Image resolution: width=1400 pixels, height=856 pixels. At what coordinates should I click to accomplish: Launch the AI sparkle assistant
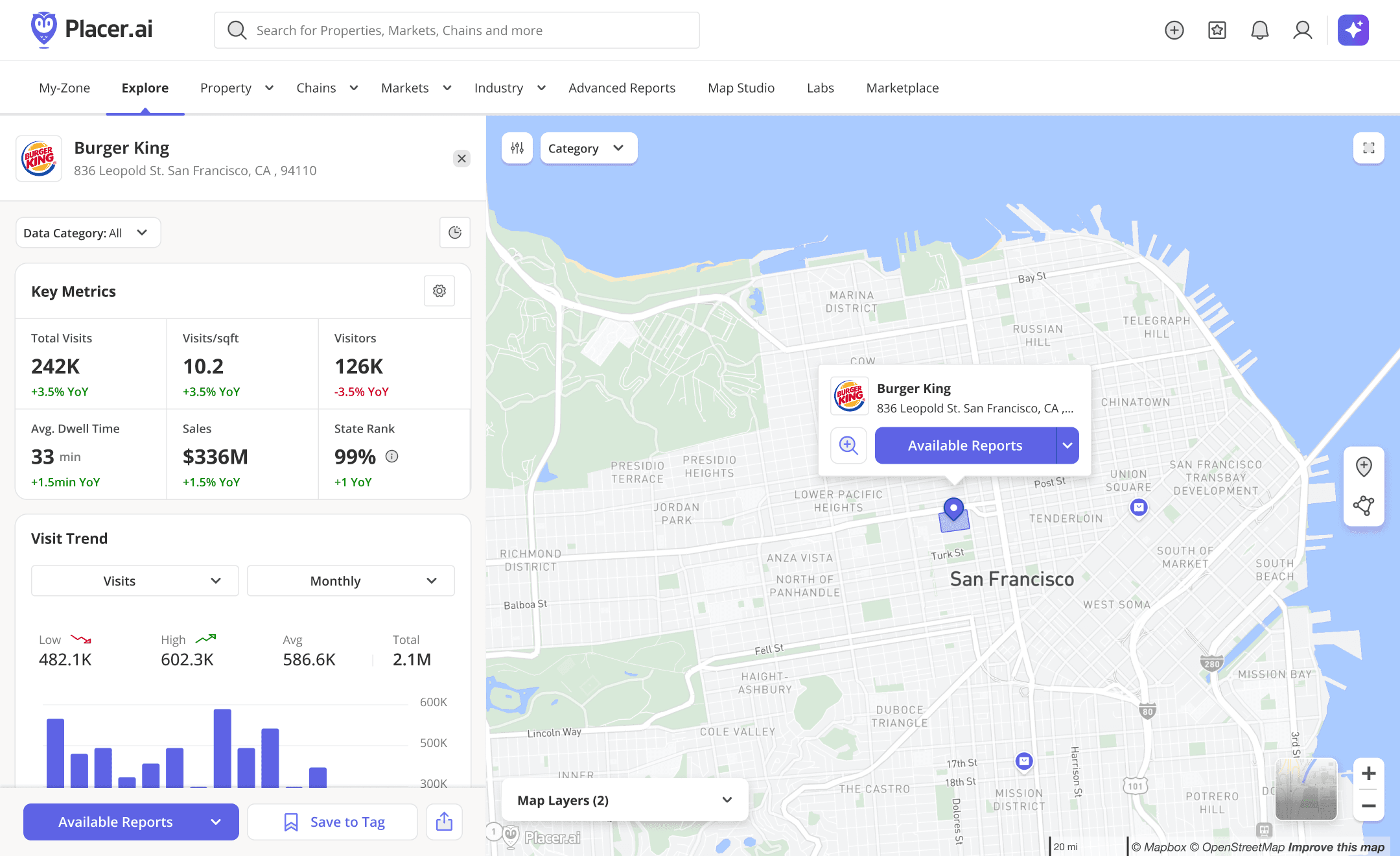coord(1353,30)
